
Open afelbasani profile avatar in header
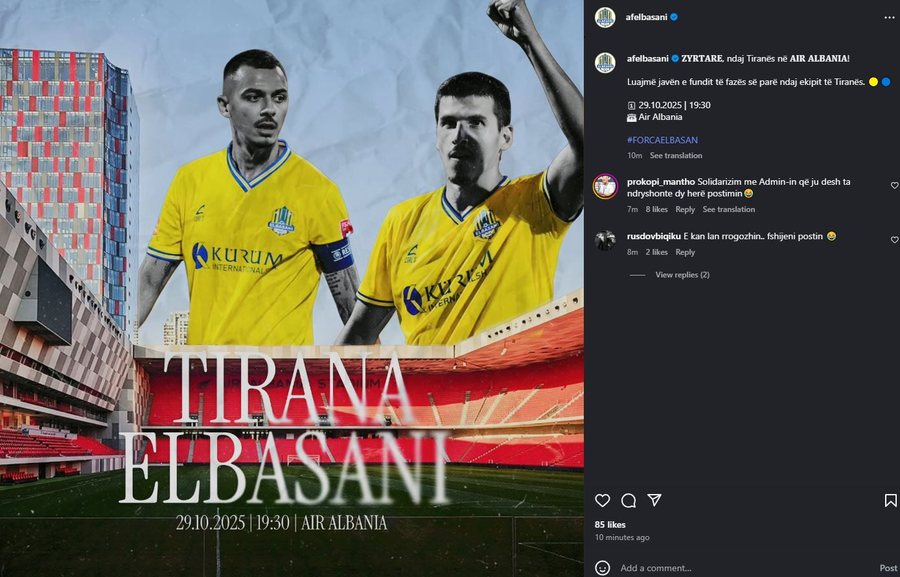coord(605,17)
